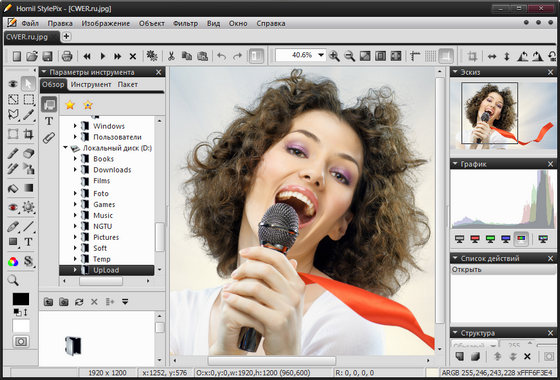Screen dimensions: 560x380
Task: Click the Print icon in the toolbar
Action: tap(67, 56)
